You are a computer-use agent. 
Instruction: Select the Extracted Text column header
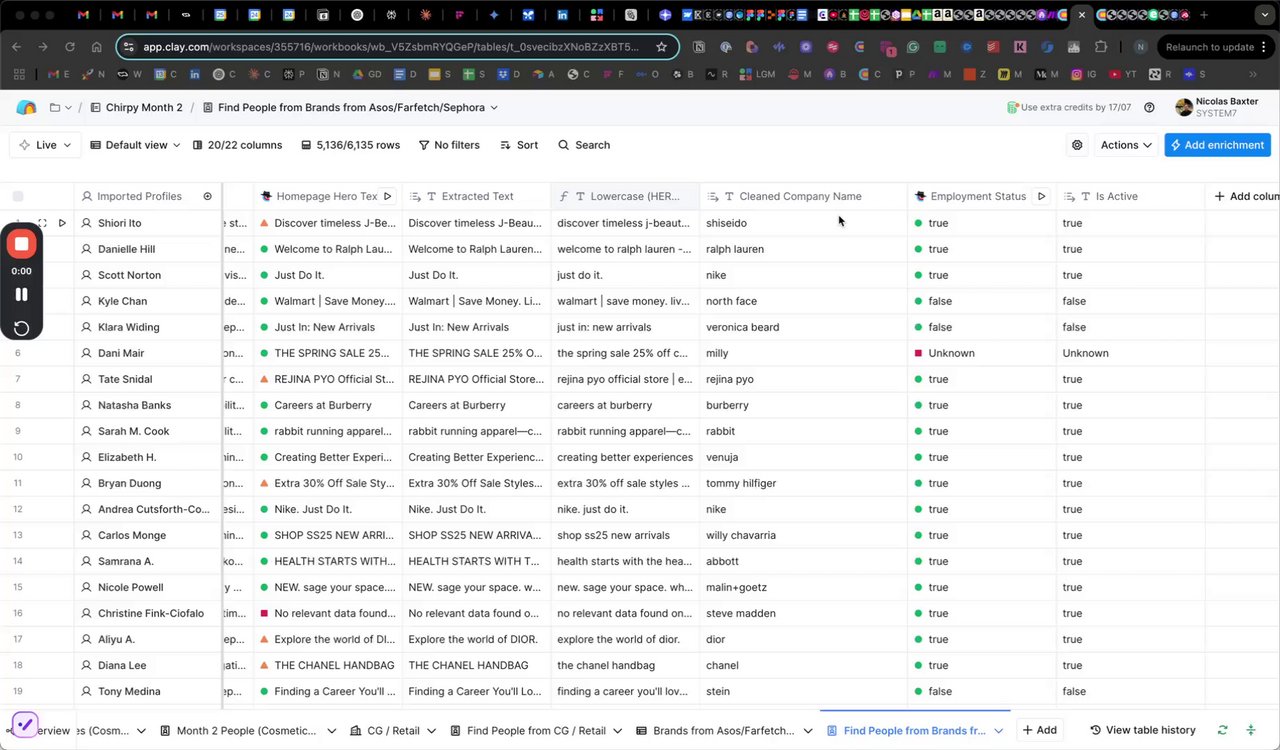pyautogui.click(x=476, y=196)
